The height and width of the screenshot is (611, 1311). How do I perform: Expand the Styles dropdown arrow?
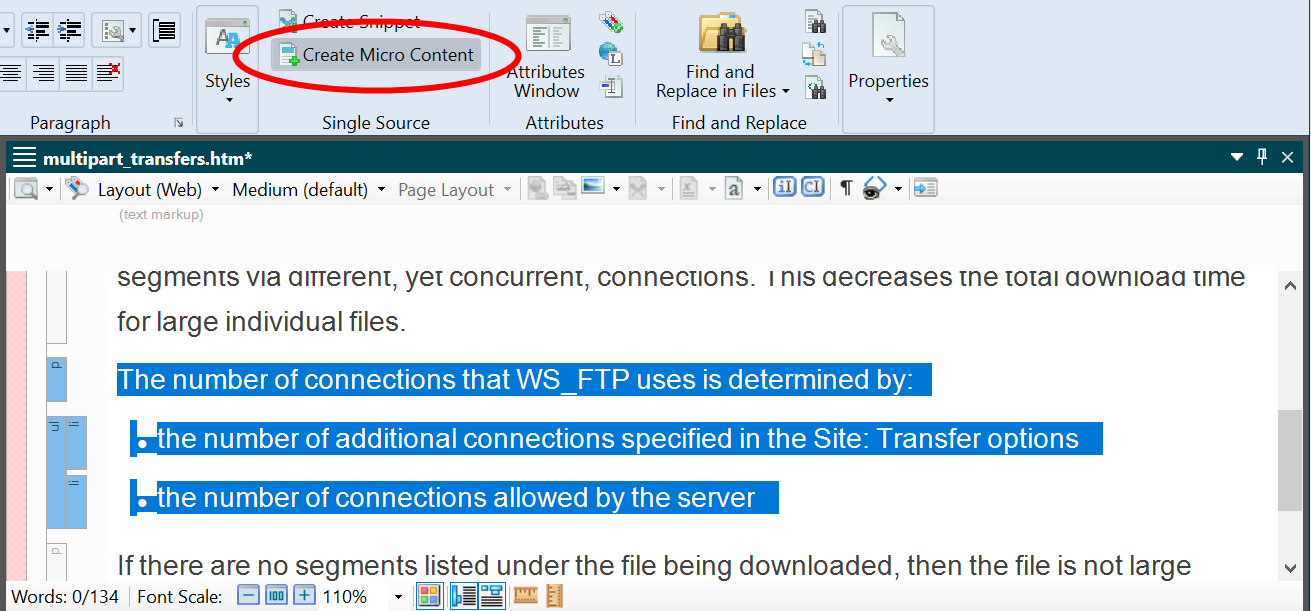tap(227, 97)
